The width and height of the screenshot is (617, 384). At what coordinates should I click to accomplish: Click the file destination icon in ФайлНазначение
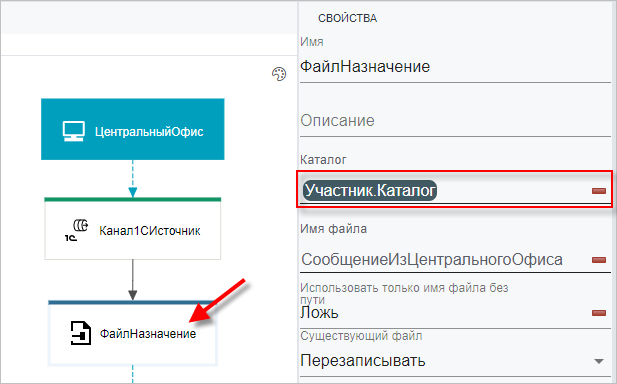click(x=81, y=333)
